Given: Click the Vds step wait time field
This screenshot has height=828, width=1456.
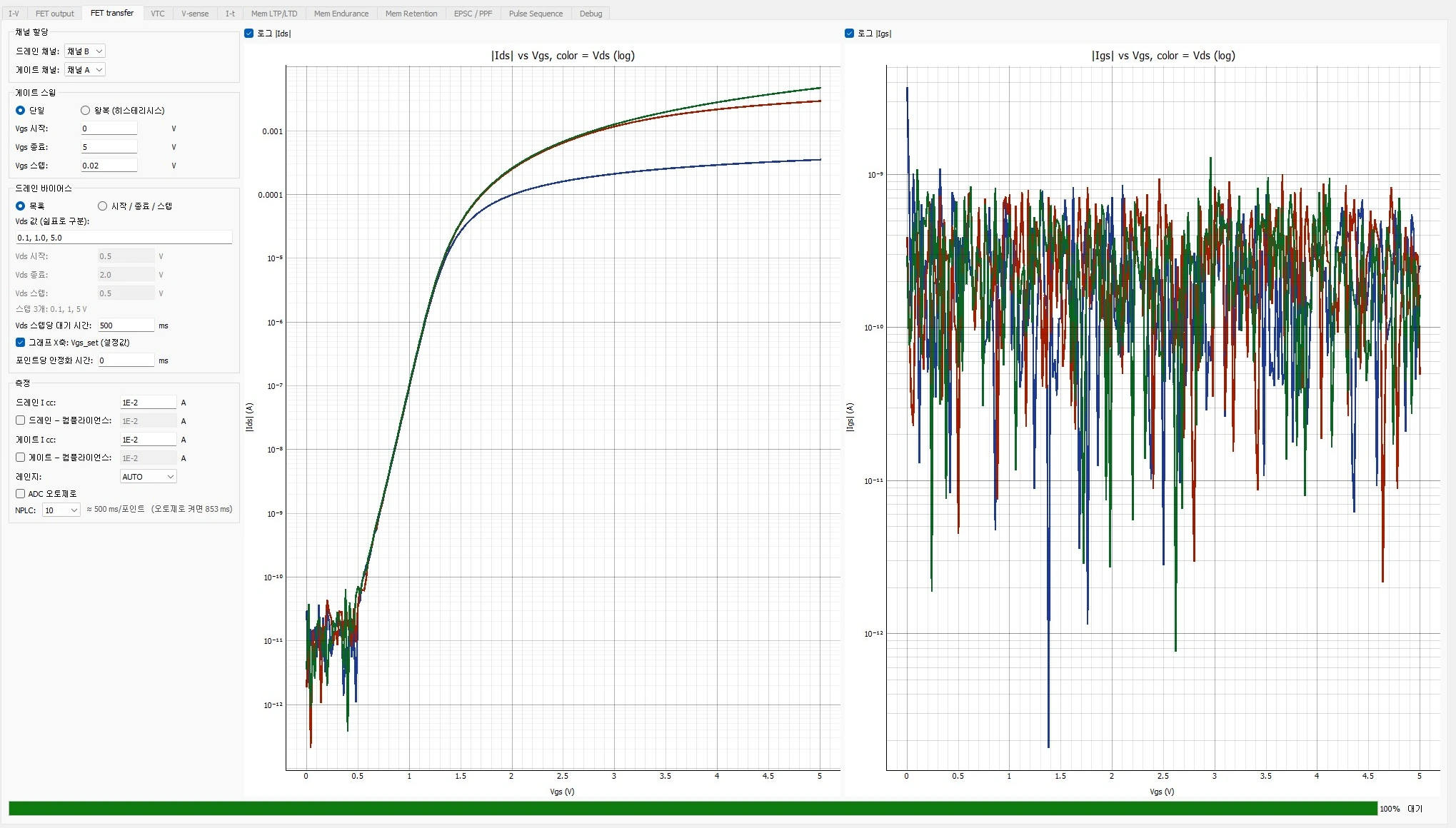Looking at the screenshot, I should pyautogui.click(x=126, y=325).
